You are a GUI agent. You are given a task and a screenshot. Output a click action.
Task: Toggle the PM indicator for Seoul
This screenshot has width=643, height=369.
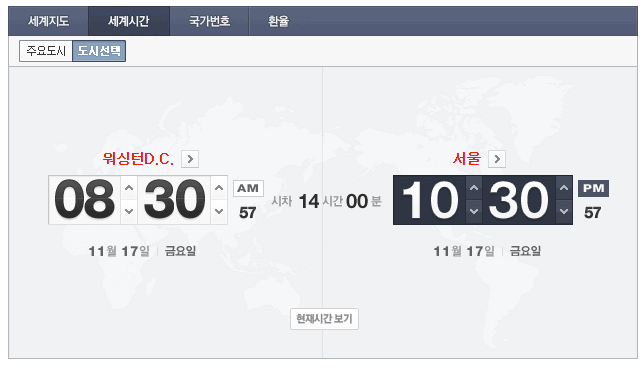(593, 189)
